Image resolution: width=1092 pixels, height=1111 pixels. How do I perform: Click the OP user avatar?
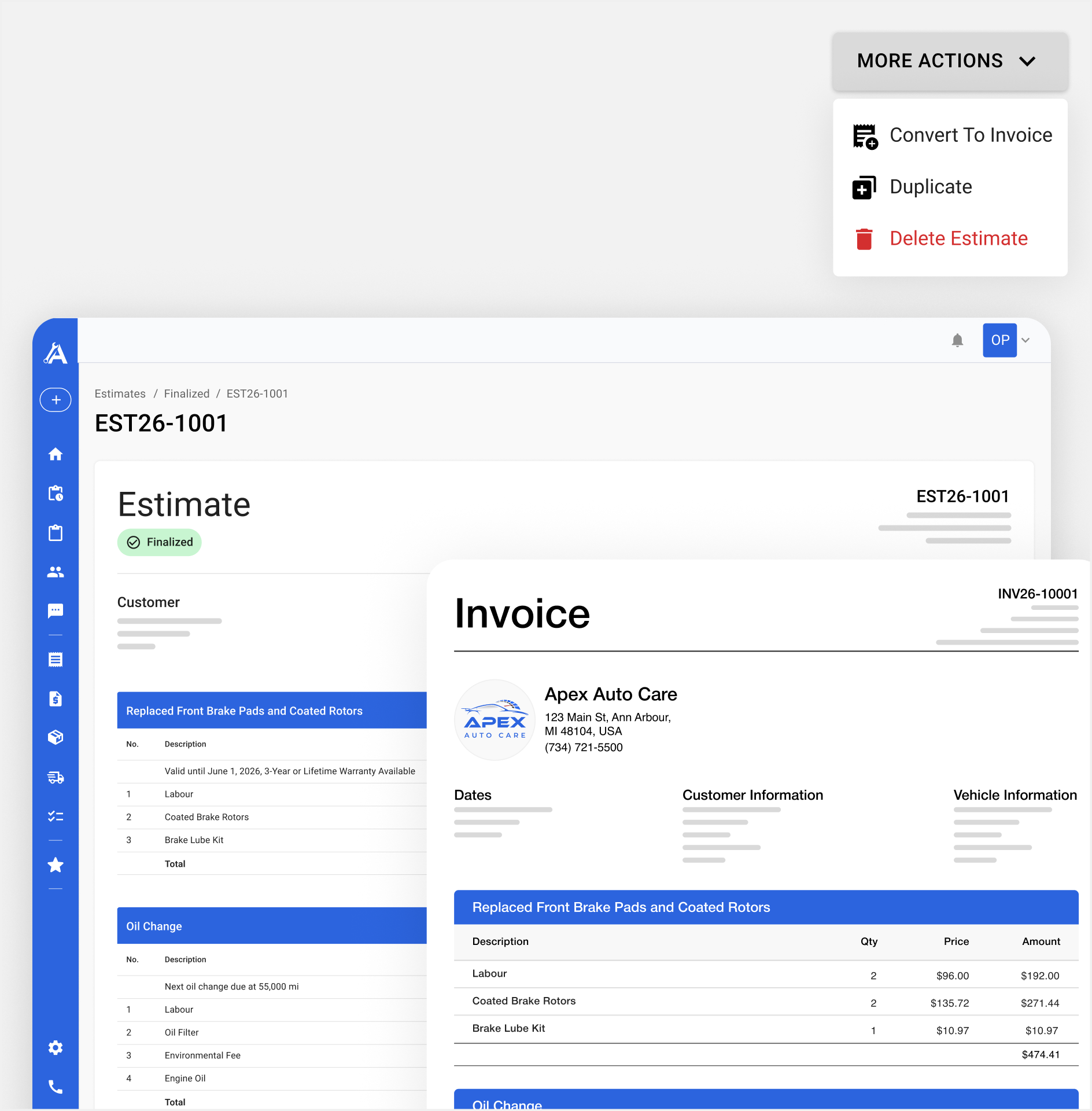coord(999,340)
